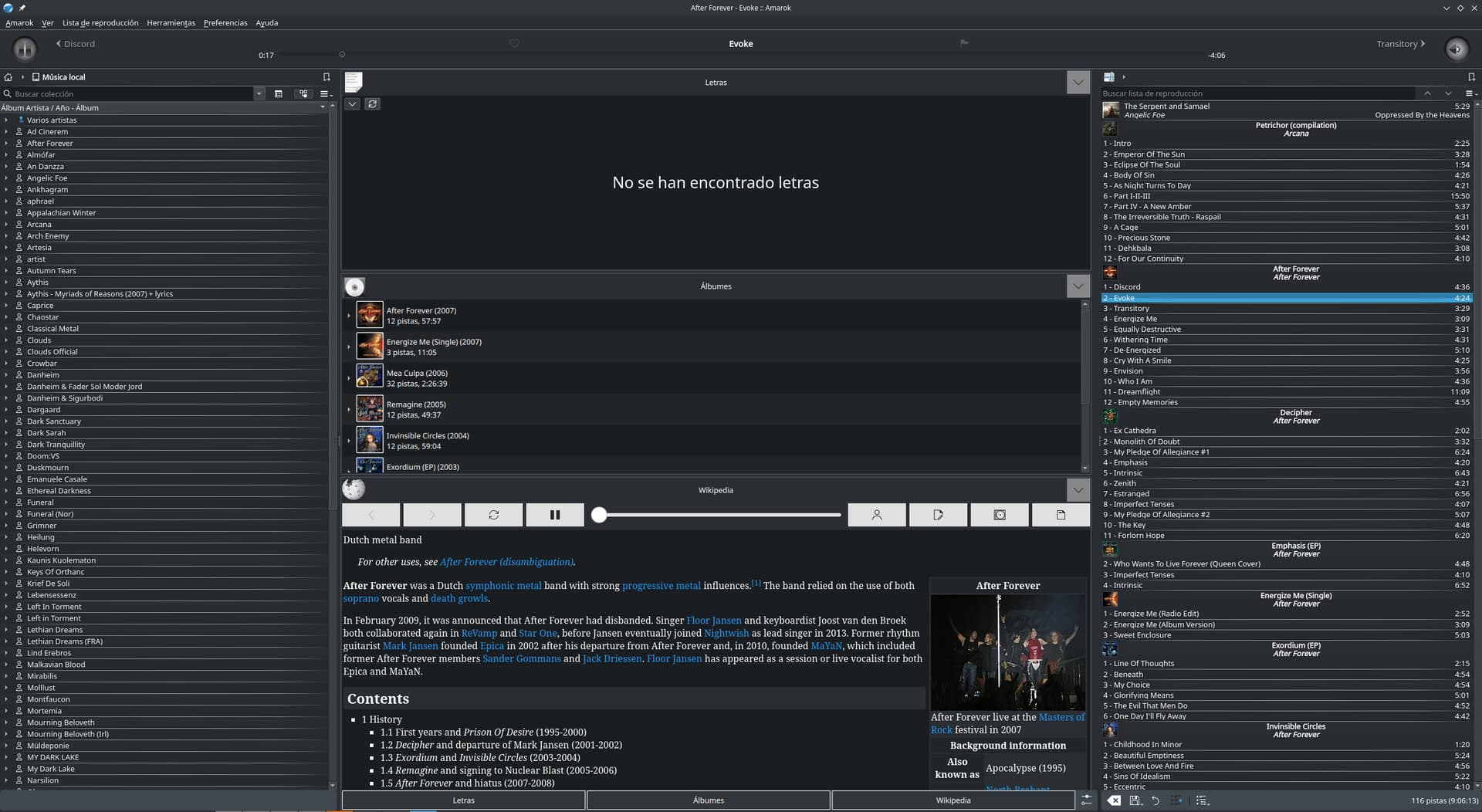Viewport: 1482px width, 812px height.
Task: Switch to the Álbumes bottom tab
Action: 709,800
